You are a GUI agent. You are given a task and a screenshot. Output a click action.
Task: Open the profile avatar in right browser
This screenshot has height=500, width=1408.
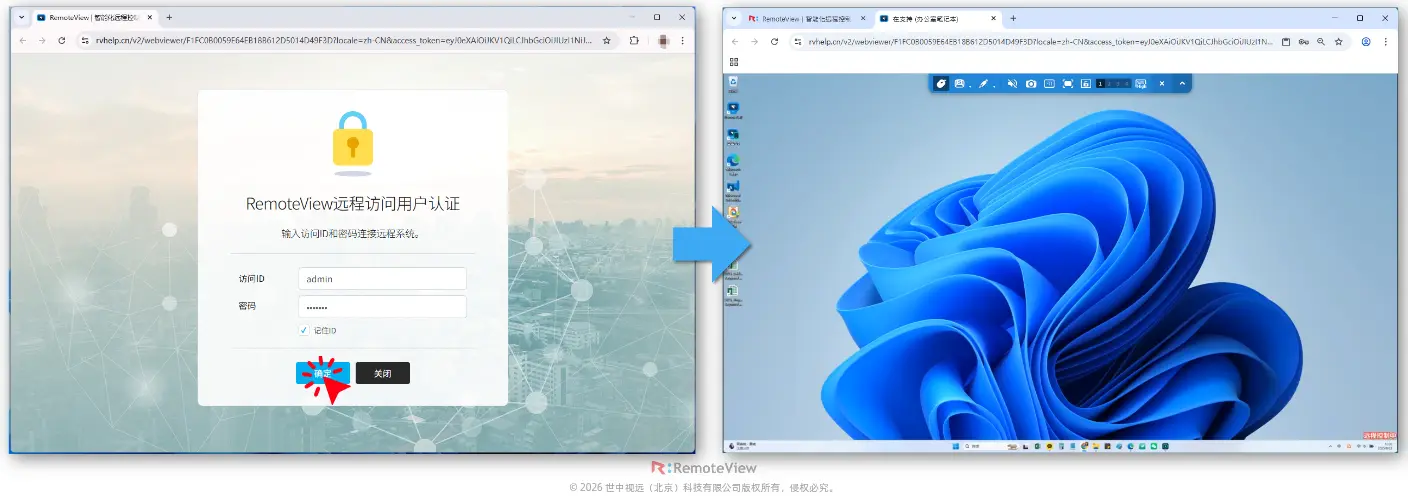(x=1366, y=41)
